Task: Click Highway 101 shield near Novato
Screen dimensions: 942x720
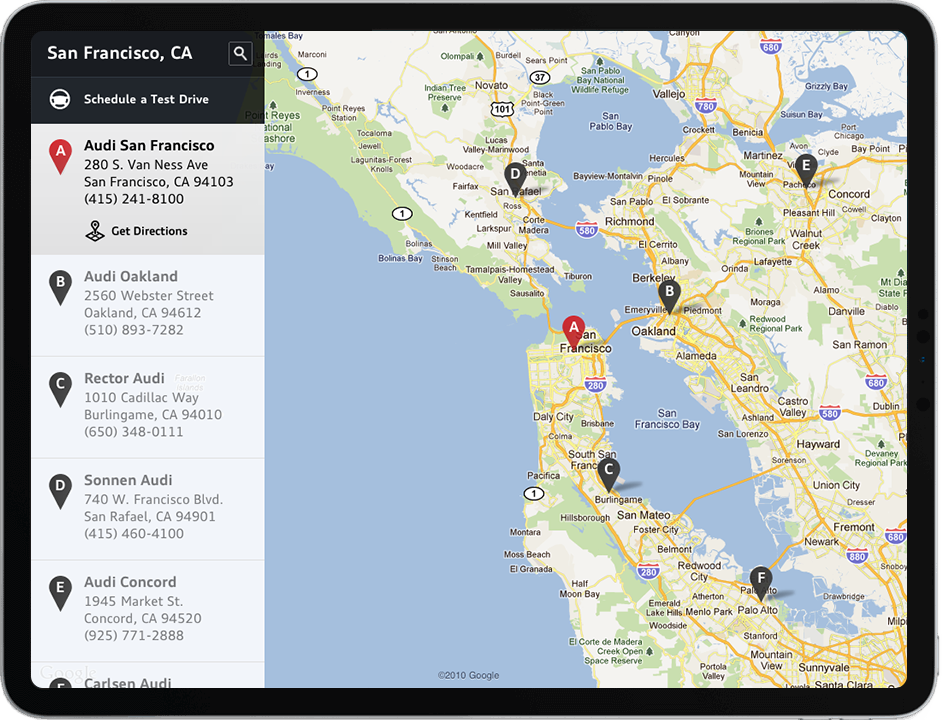Action: click(502, 109)
